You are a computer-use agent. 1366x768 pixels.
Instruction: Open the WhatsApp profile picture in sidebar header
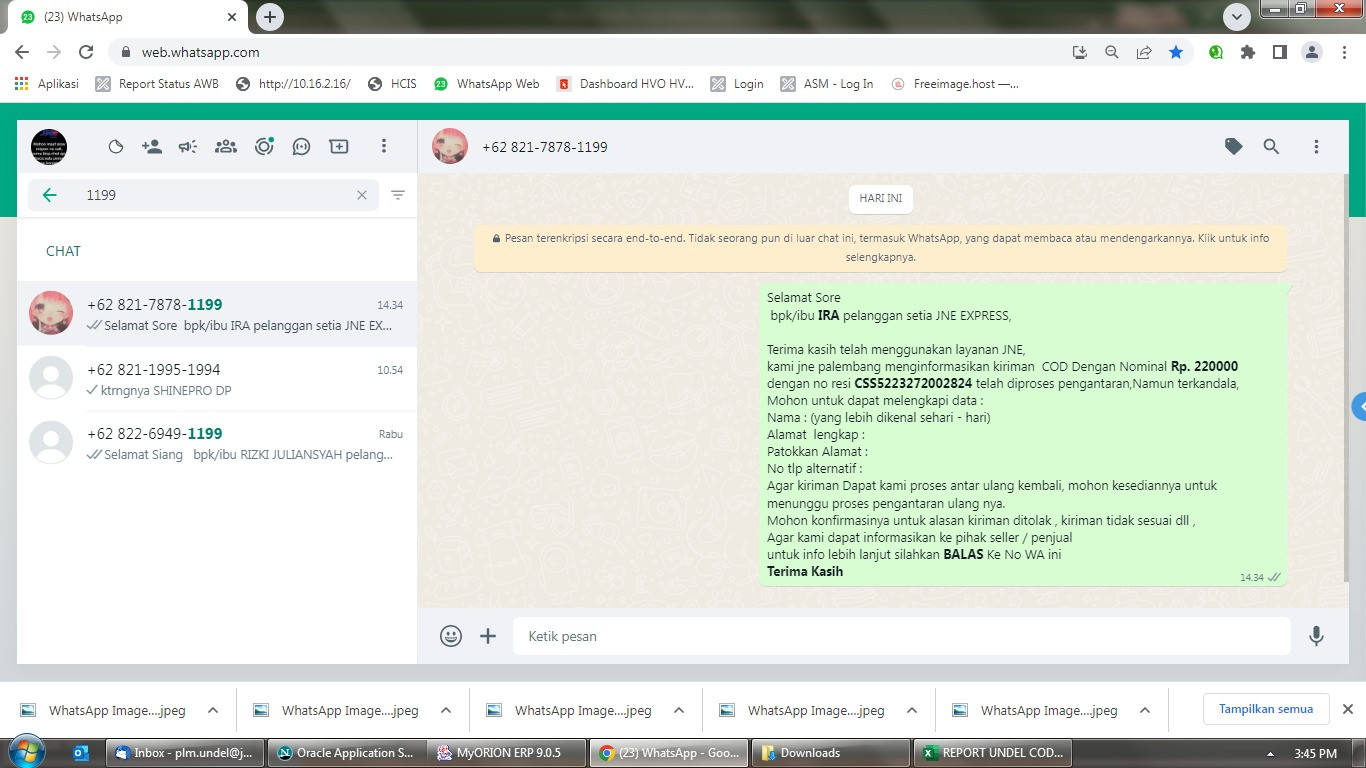point(49,147)
